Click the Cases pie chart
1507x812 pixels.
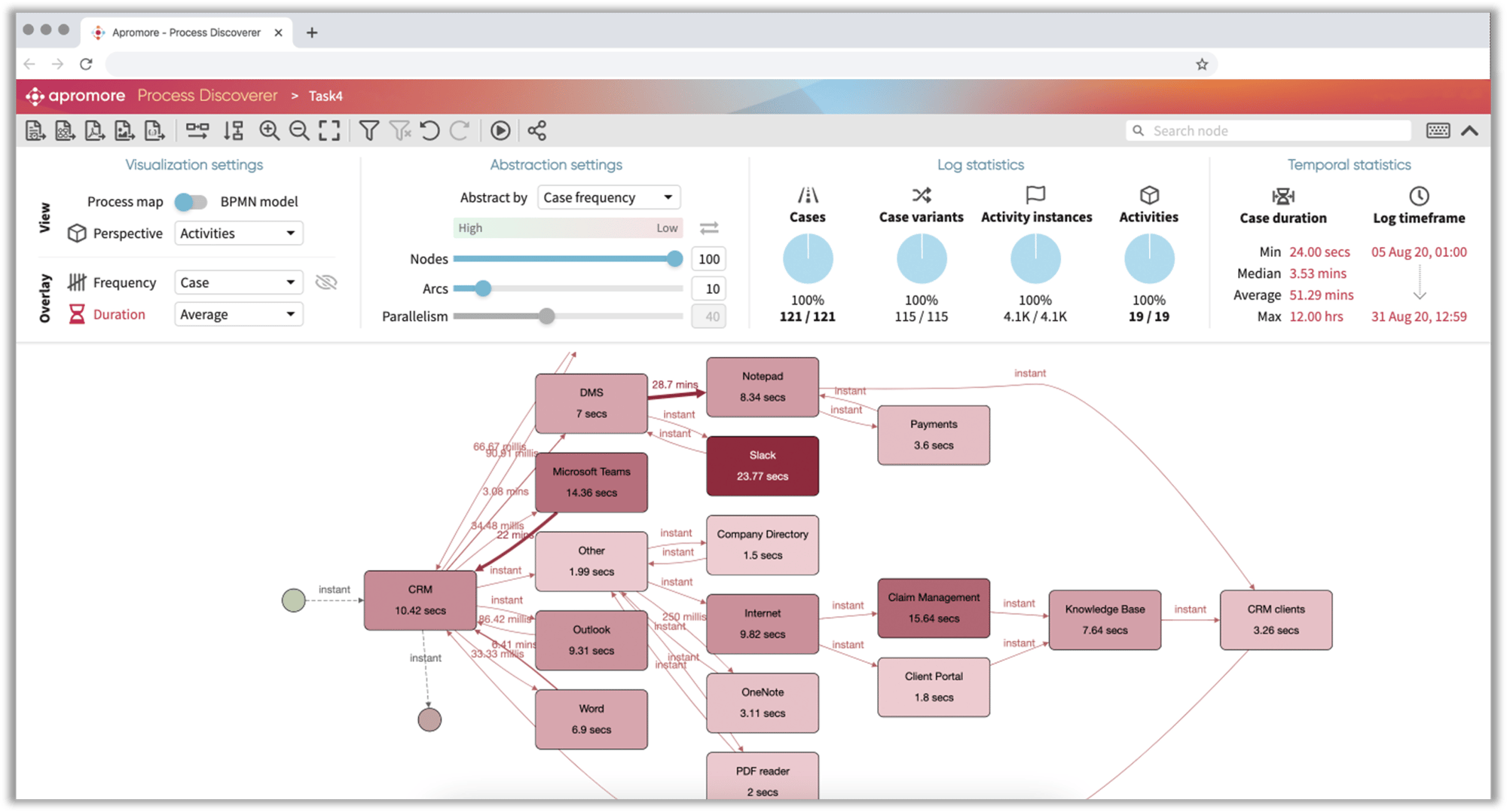(x=808, y=258)
